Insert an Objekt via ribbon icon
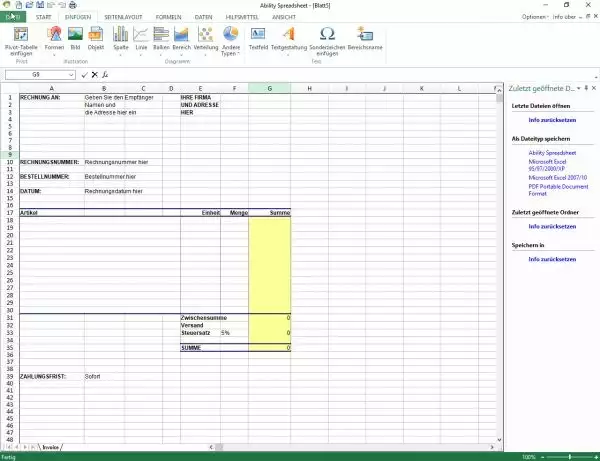The width and height of the screenshot is (600, 461). point(96,39)
